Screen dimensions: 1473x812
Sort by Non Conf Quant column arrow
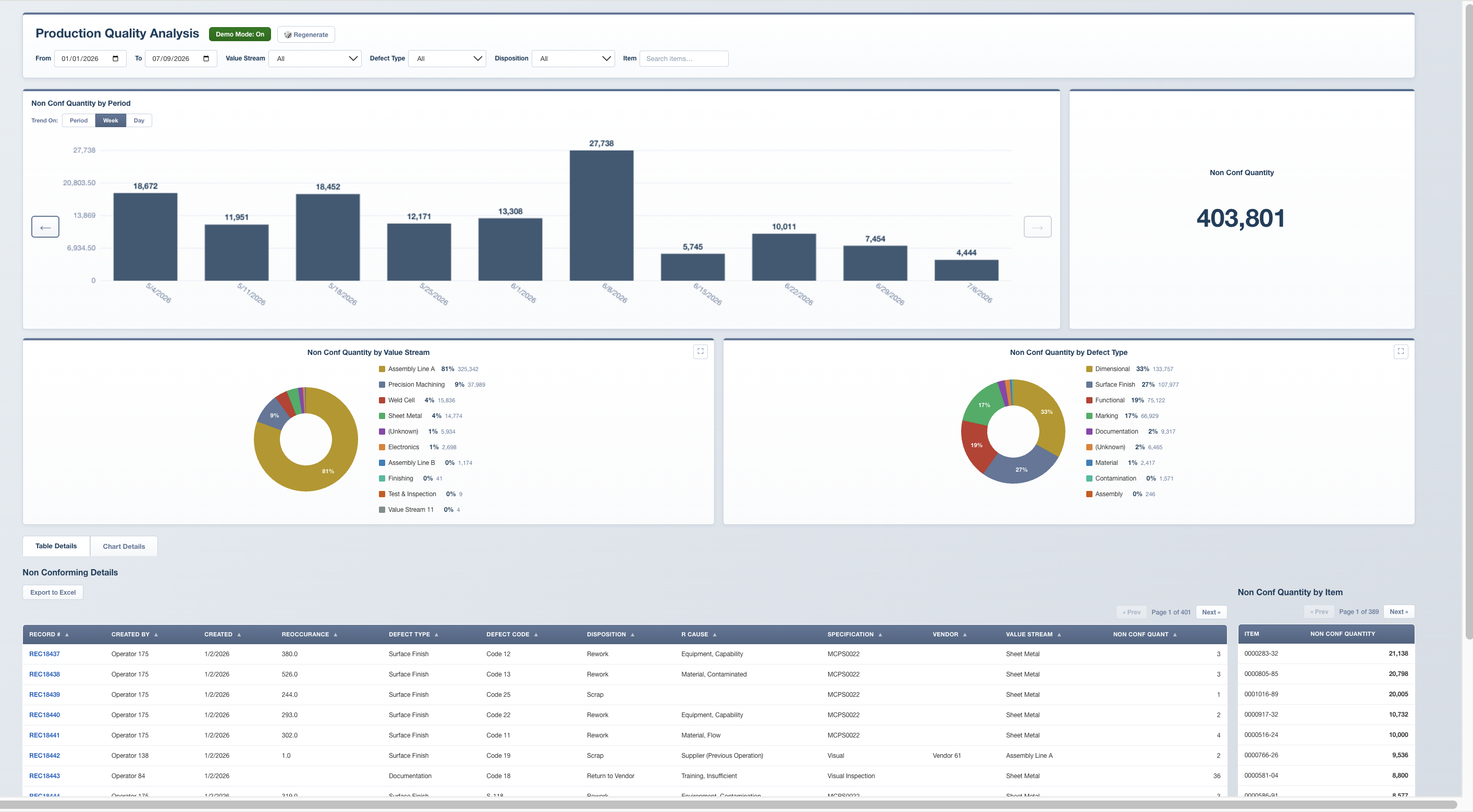[1175, 634]
